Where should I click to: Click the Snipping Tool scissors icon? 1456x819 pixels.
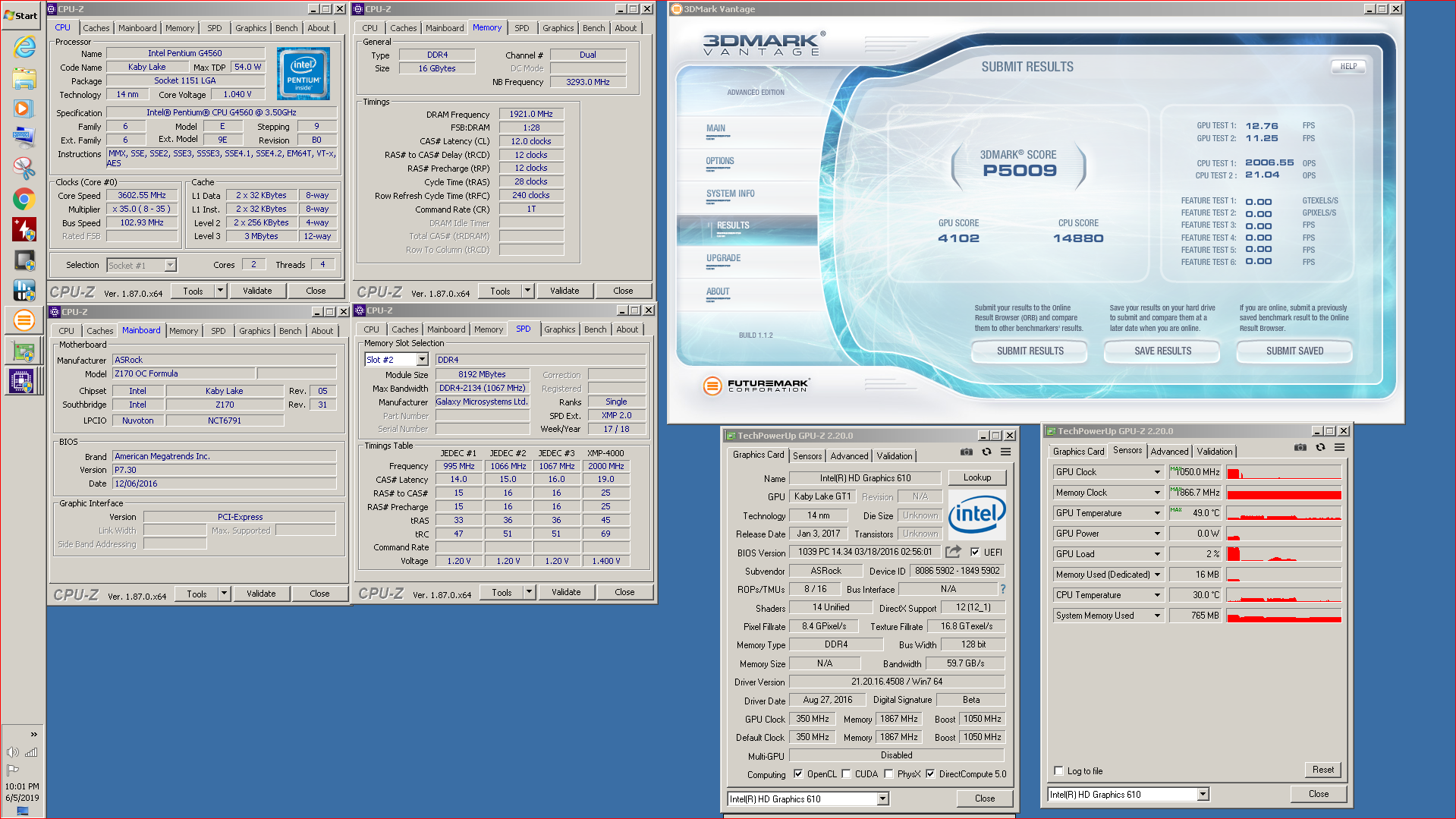click(24, 168)
